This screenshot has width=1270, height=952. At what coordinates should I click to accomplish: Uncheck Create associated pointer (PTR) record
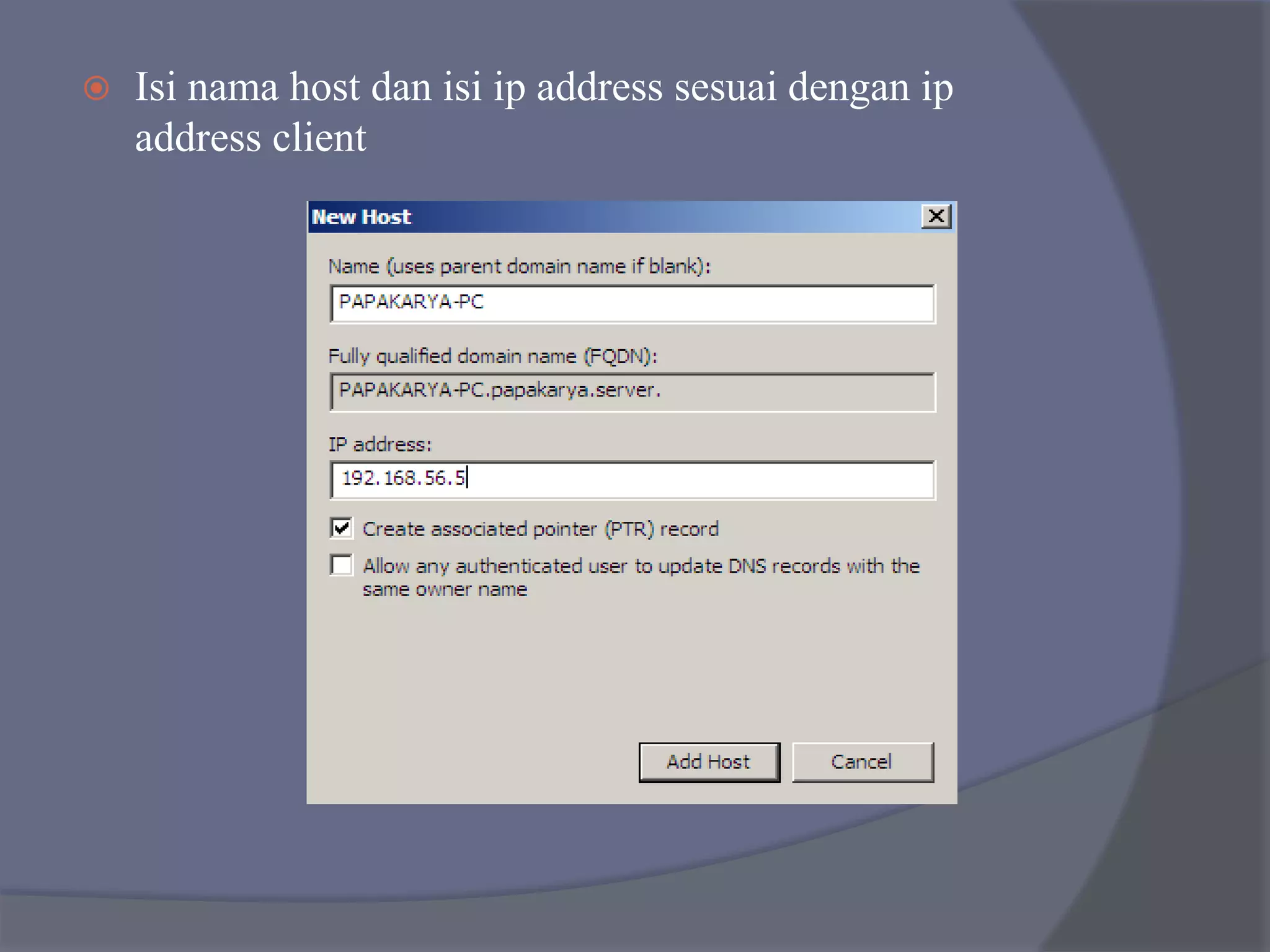coord(342,528)
